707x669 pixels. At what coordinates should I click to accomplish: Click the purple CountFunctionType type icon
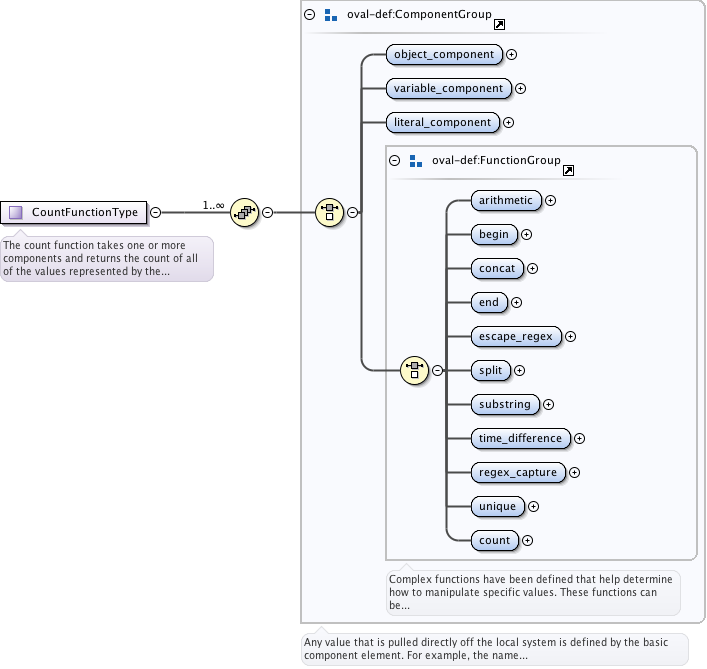coord(16,212)
